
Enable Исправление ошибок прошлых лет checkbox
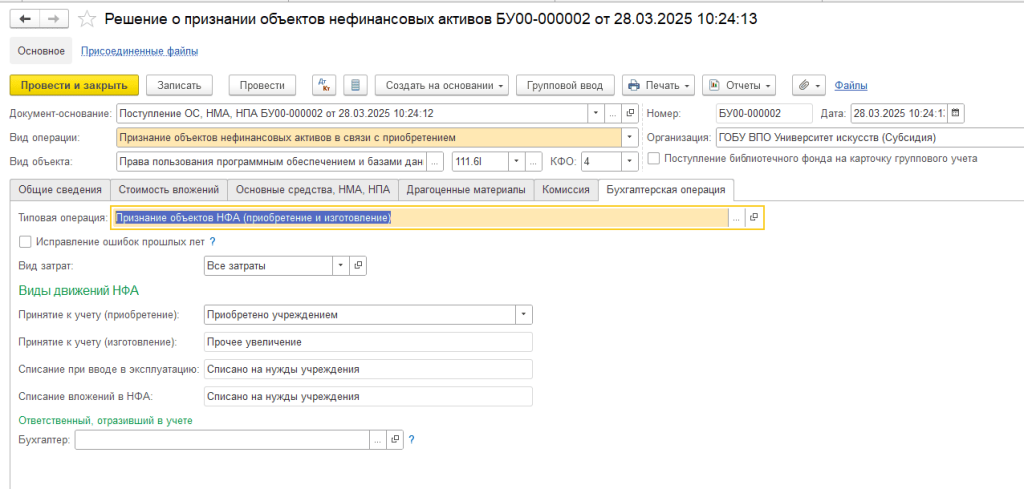tap(25, 241)
